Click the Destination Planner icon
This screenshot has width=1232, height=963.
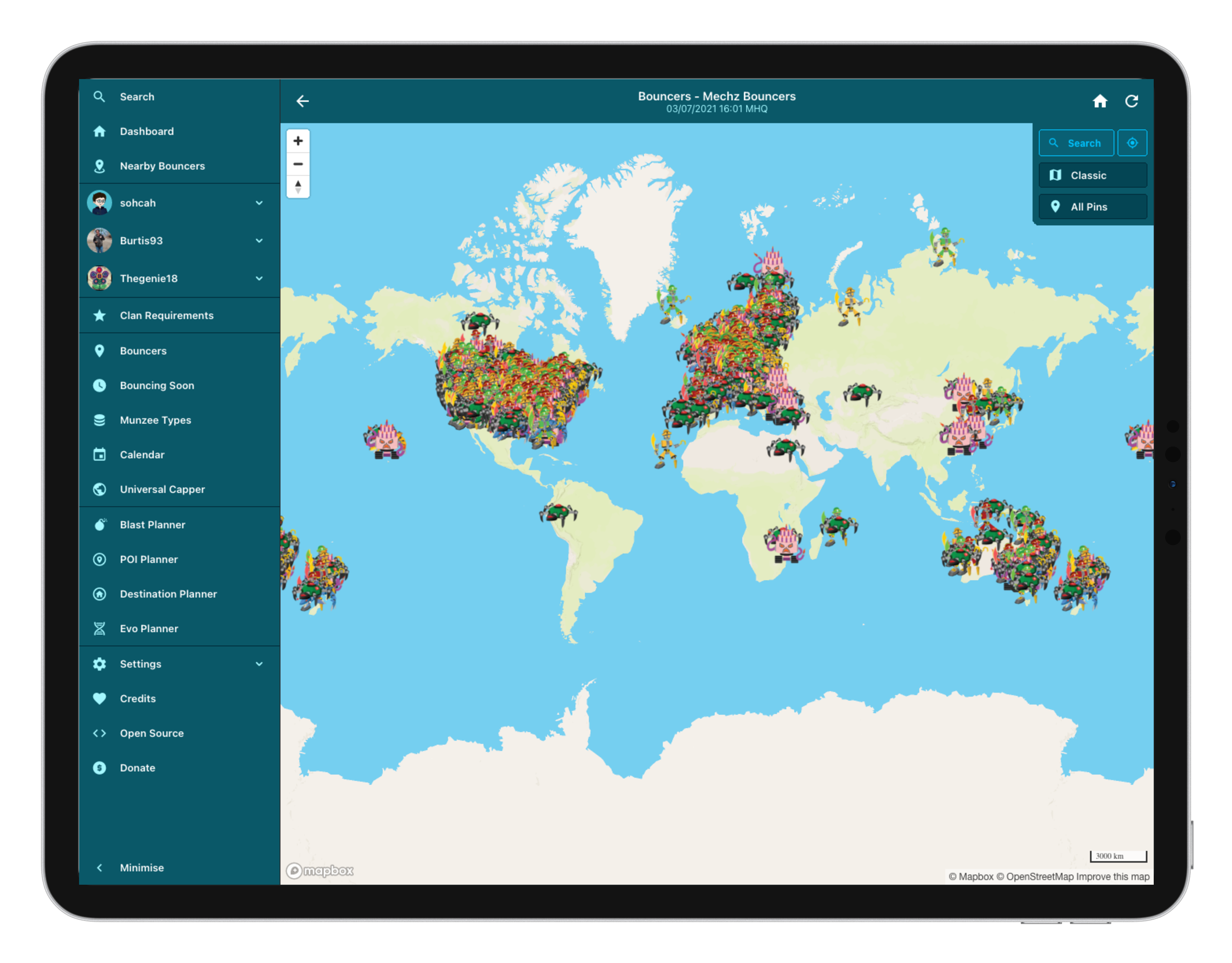coord(99,594)
